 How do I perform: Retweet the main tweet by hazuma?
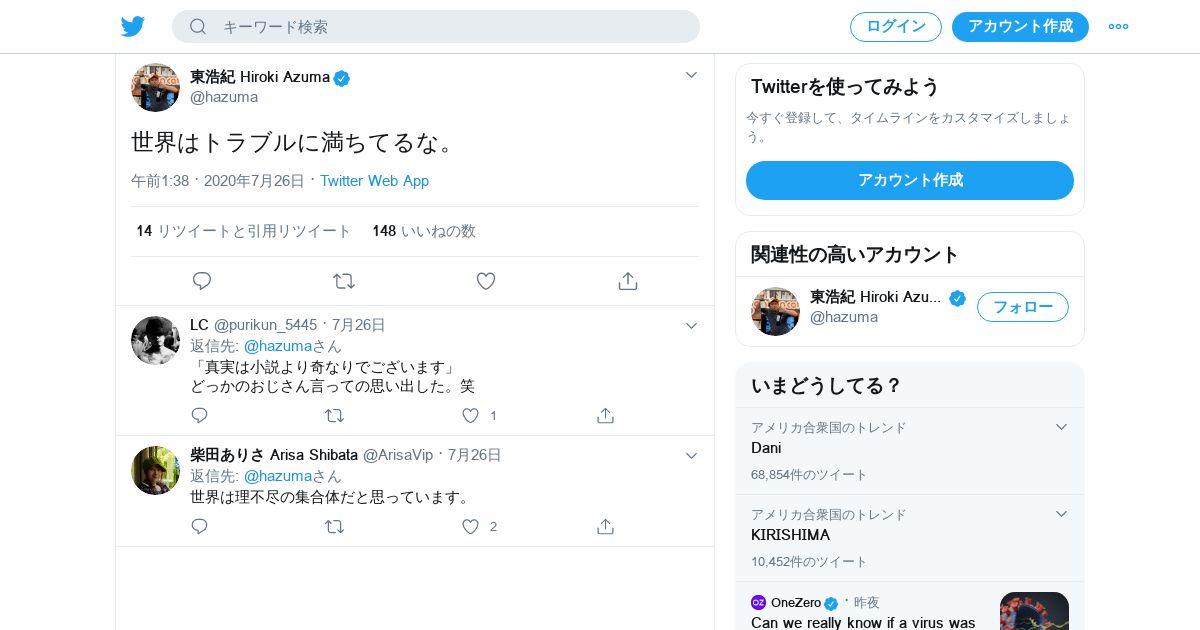point(344,281)
